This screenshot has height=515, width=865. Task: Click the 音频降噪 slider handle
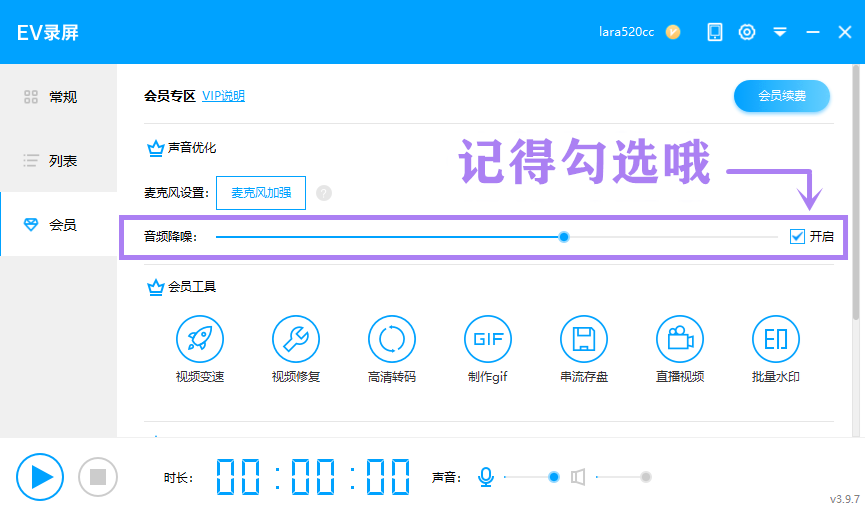click(x=563, y=237)
